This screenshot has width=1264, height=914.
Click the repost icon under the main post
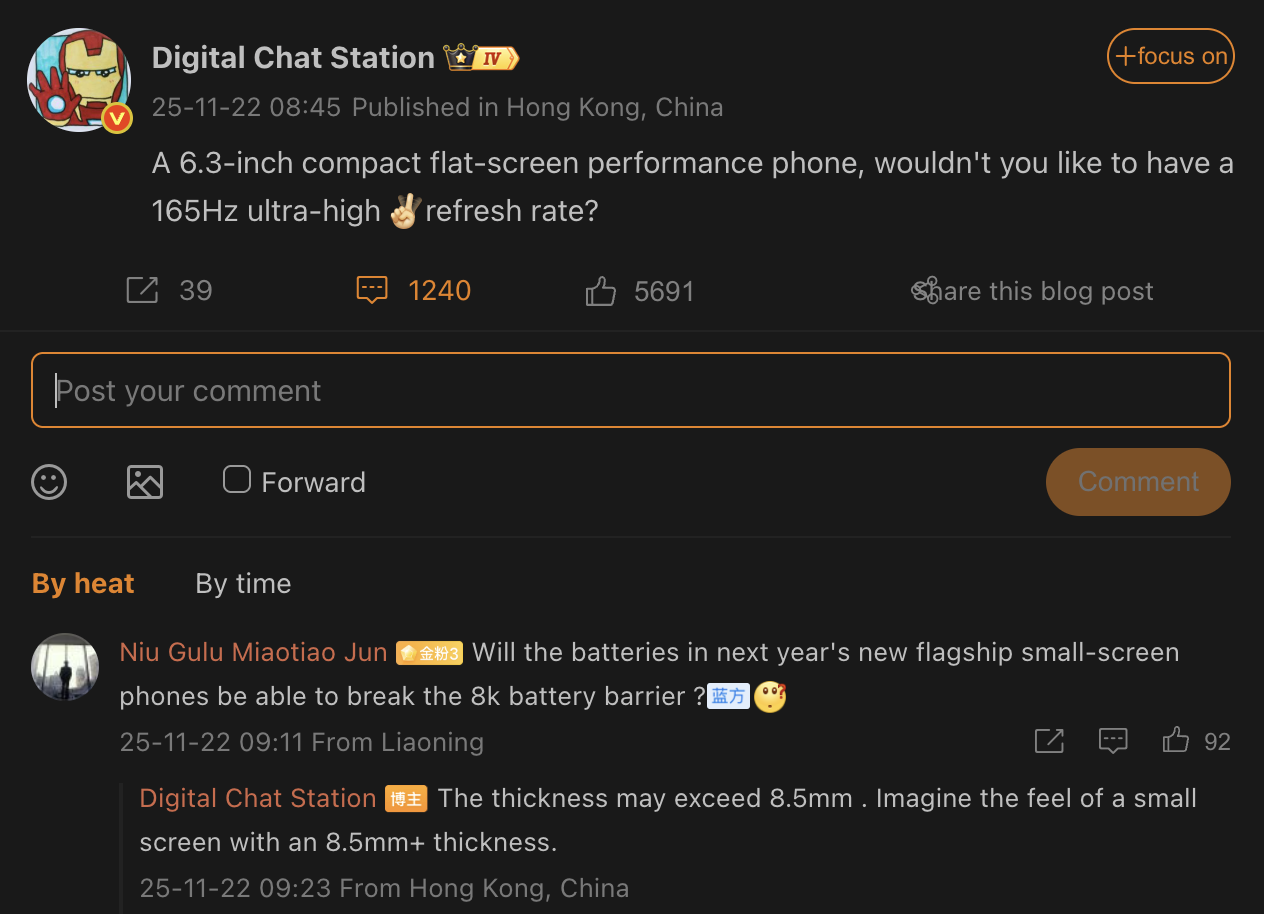tap(142, 291)
